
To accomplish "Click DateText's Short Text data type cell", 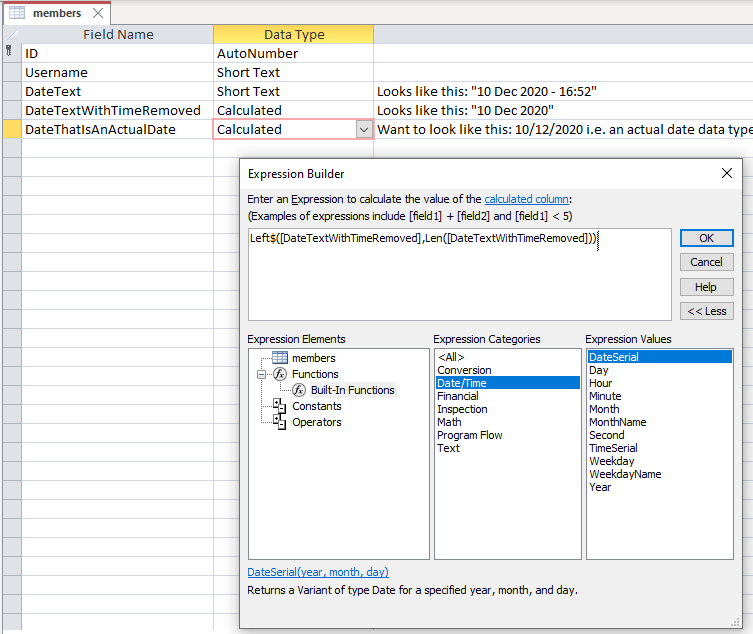I will click(293, 91).
